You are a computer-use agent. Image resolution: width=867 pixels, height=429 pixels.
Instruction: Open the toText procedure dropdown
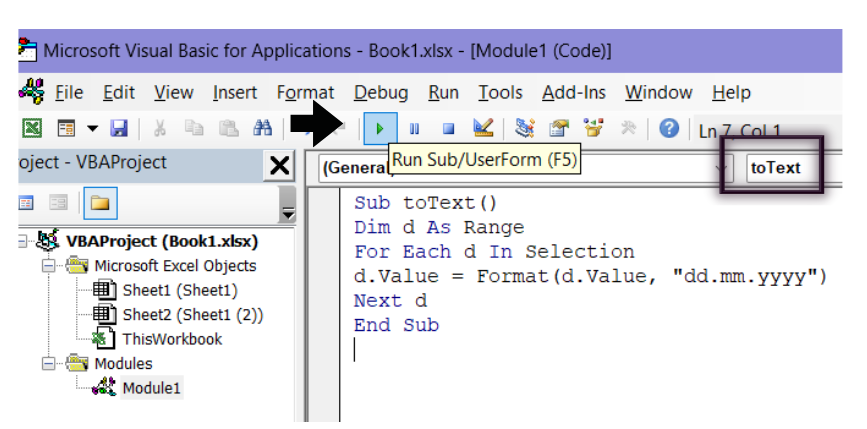[x=794, y=168]
